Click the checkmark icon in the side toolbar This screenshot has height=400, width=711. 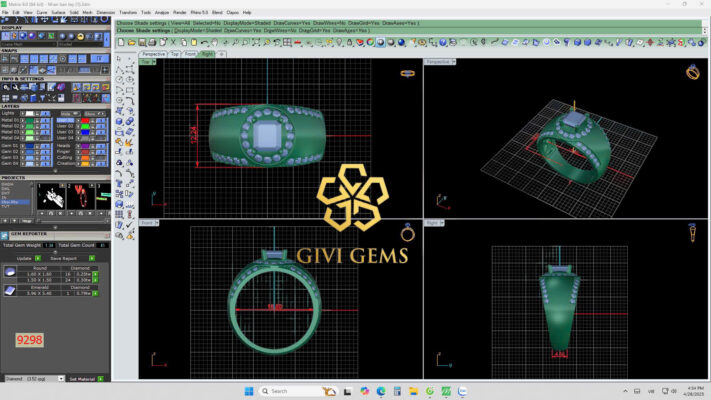(130, 225)
